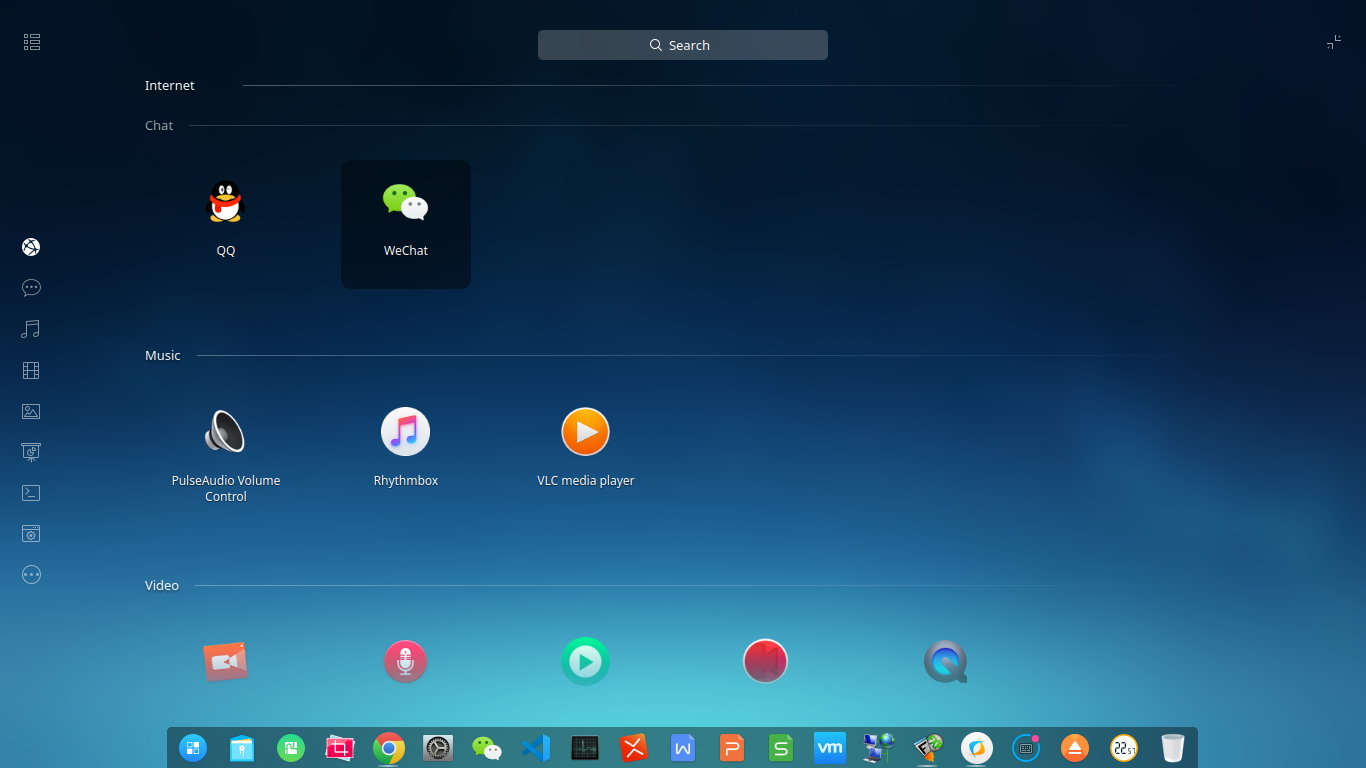Select the Video category heading

[162, 586]
